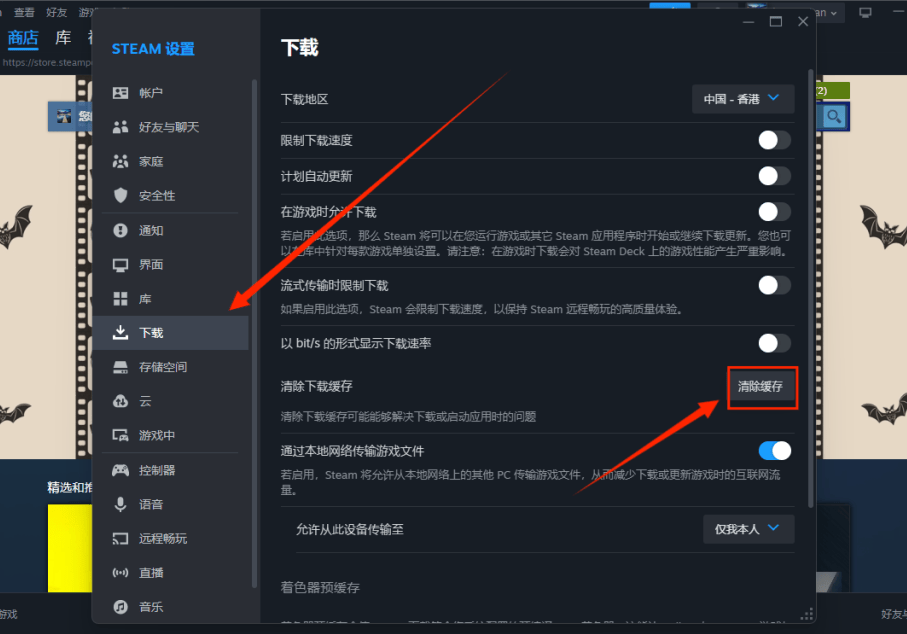
Task: Open 控制器 via the gamepad icon
Action: pyautogui.click(x=120, y=470)
